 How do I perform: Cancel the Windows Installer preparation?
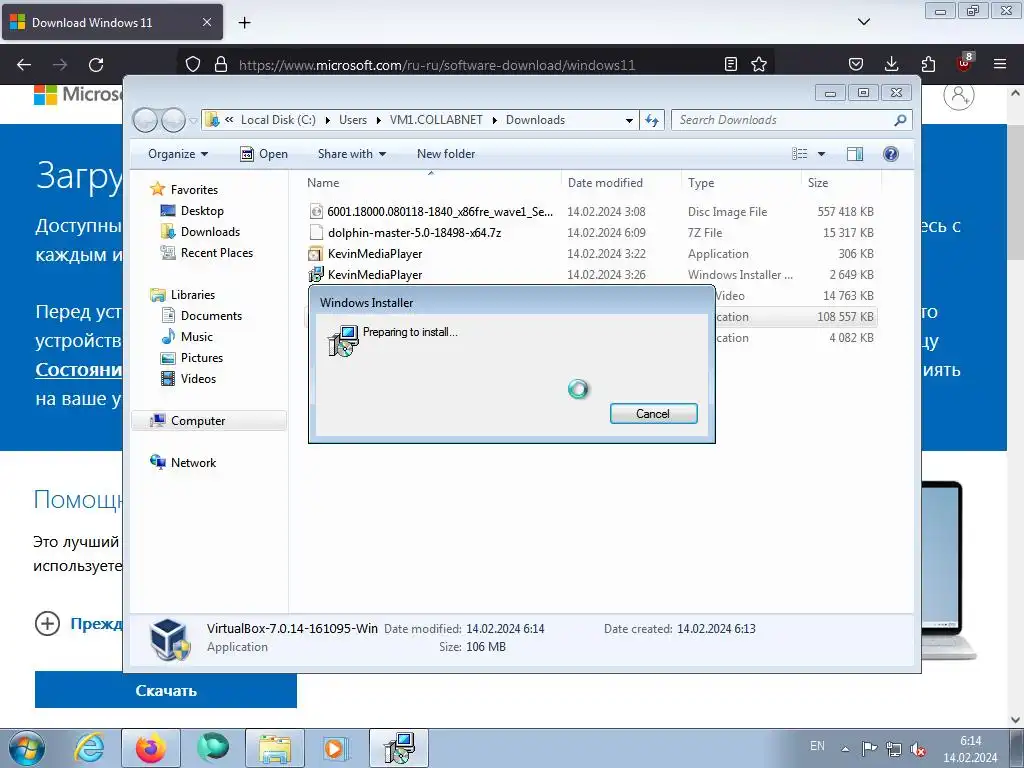(653, 413)
